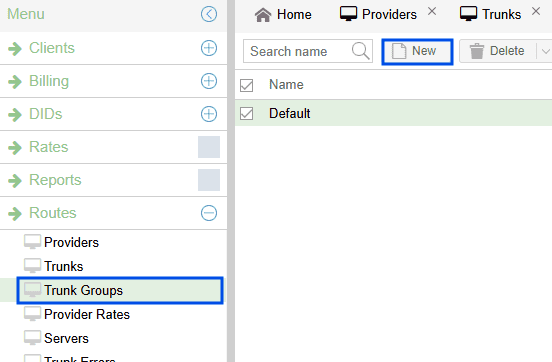Click the monitor icon next to Trunks tree item
Screen dimensions: 552x362
[x=32, y=266]
